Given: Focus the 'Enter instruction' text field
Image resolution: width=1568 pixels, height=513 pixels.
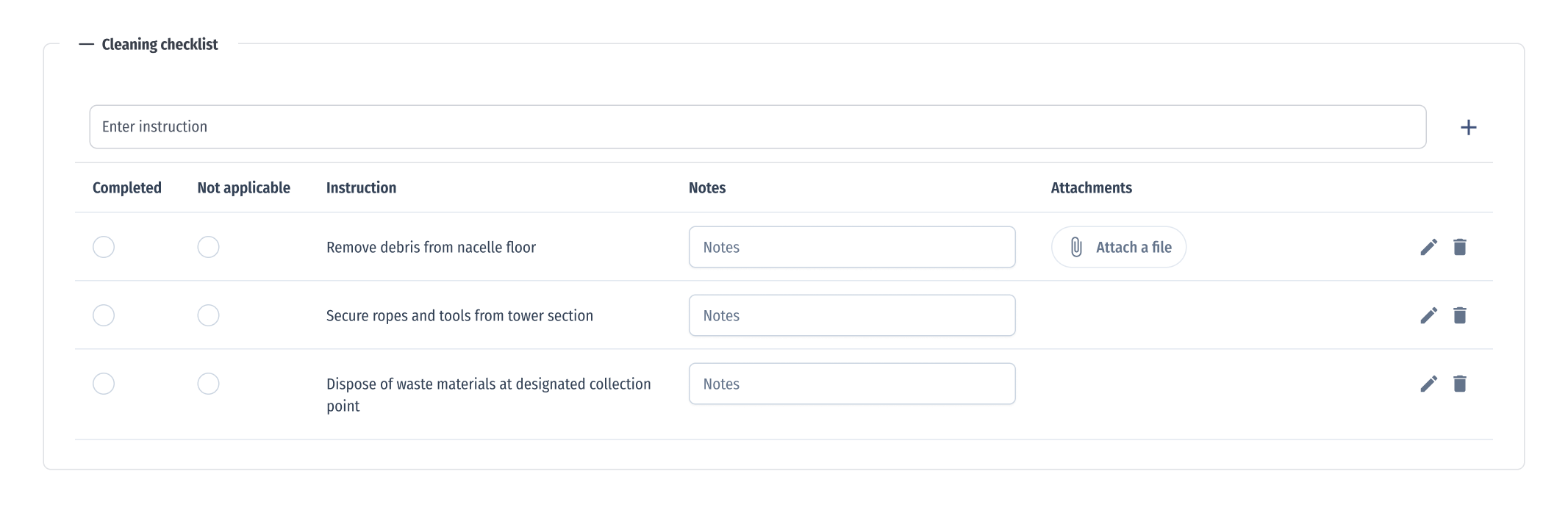Looking at the screenshot, I should (x=757, y=127).
